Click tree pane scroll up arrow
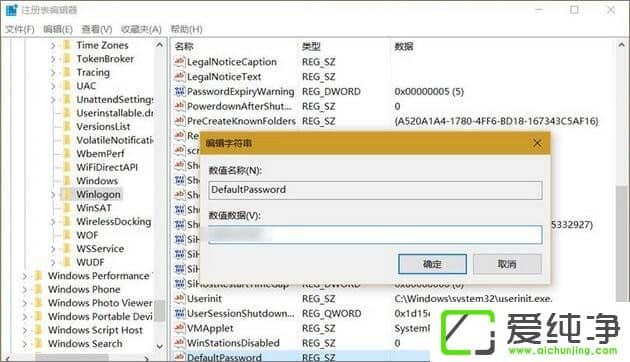 tap(160, 45)
